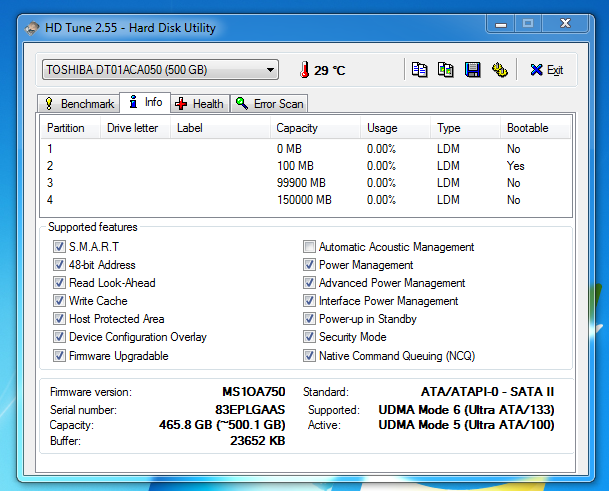The height and width of the screenshot is (491, 609).
Task: Open the TOSHIBA DT01ACA050 drive dropdown
Action: coord(160,70)
